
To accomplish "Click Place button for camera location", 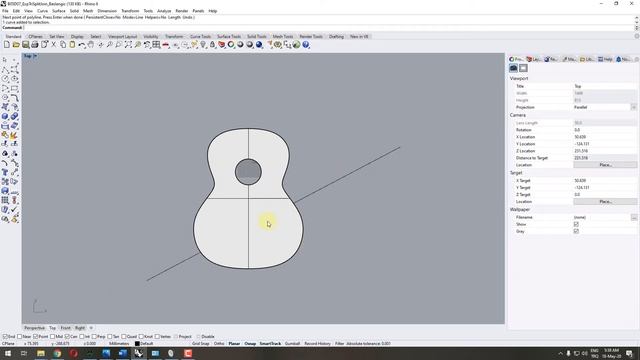I will [605, 165].
